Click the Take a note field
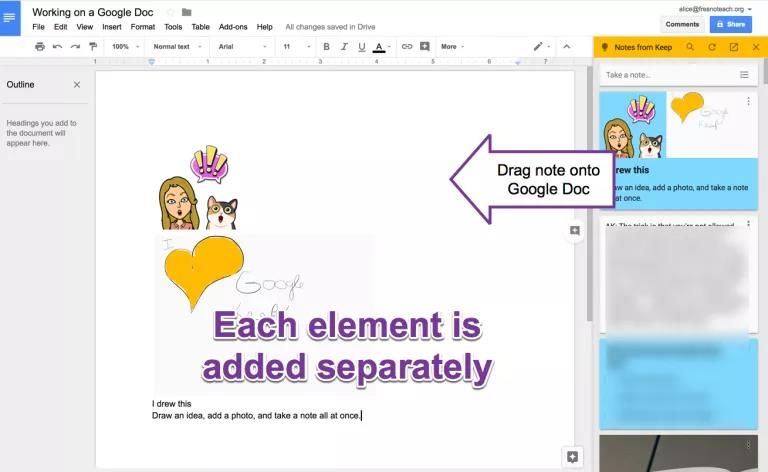768x472 pixels. (665, 75)
